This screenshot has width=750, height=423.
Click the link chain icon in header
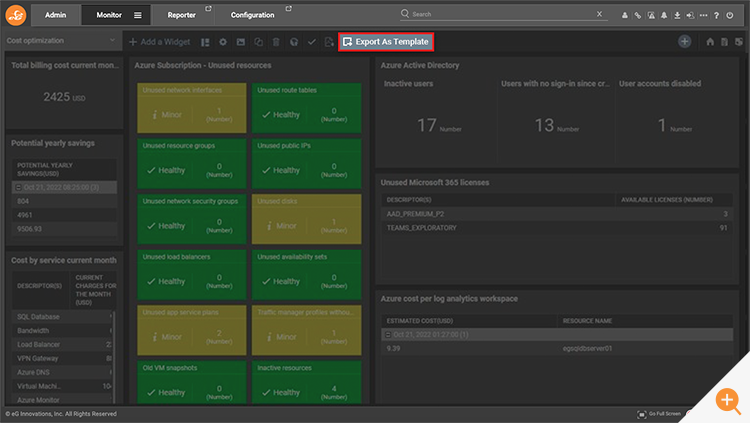pos(638,15)
